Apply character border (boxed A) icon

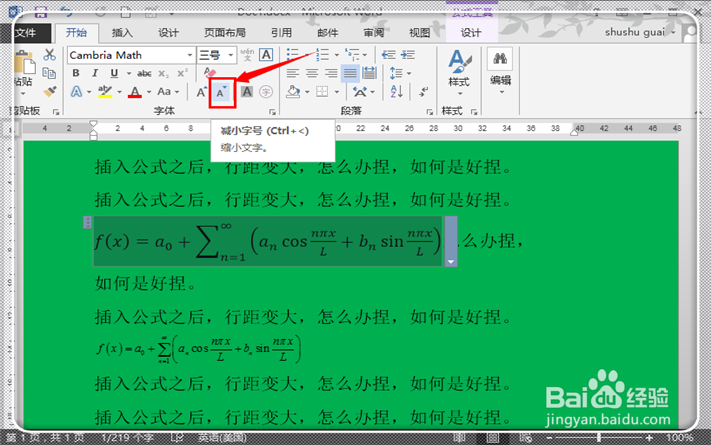[x=266, y=55]
